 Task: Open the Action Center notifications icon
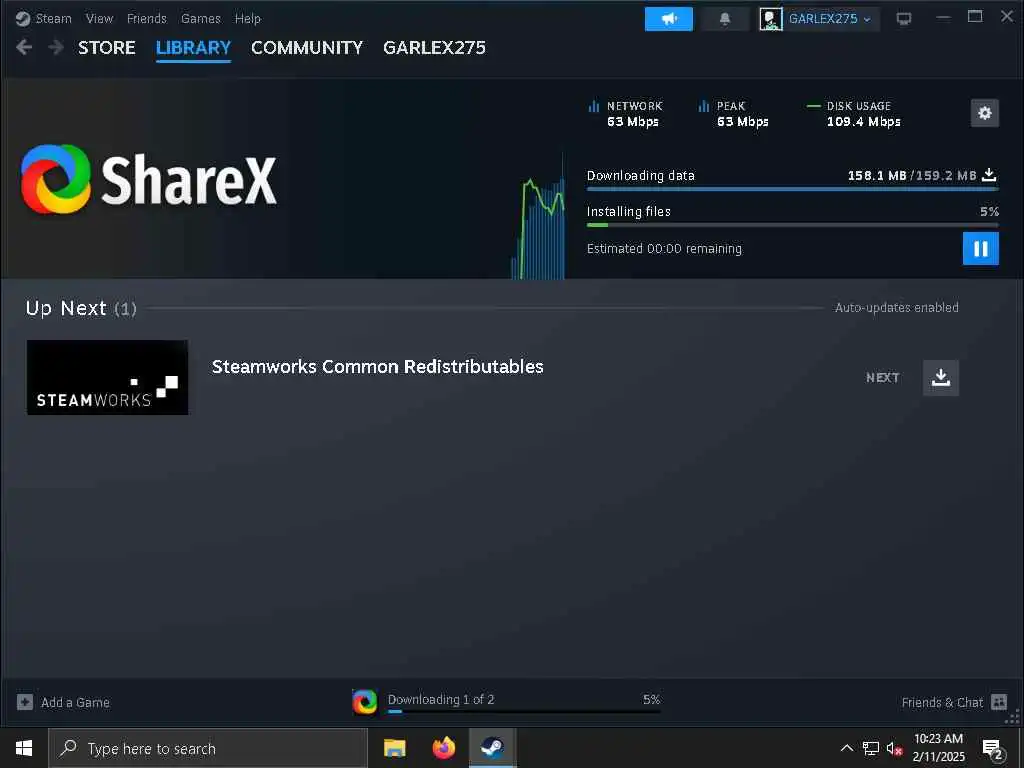(993, 749)
